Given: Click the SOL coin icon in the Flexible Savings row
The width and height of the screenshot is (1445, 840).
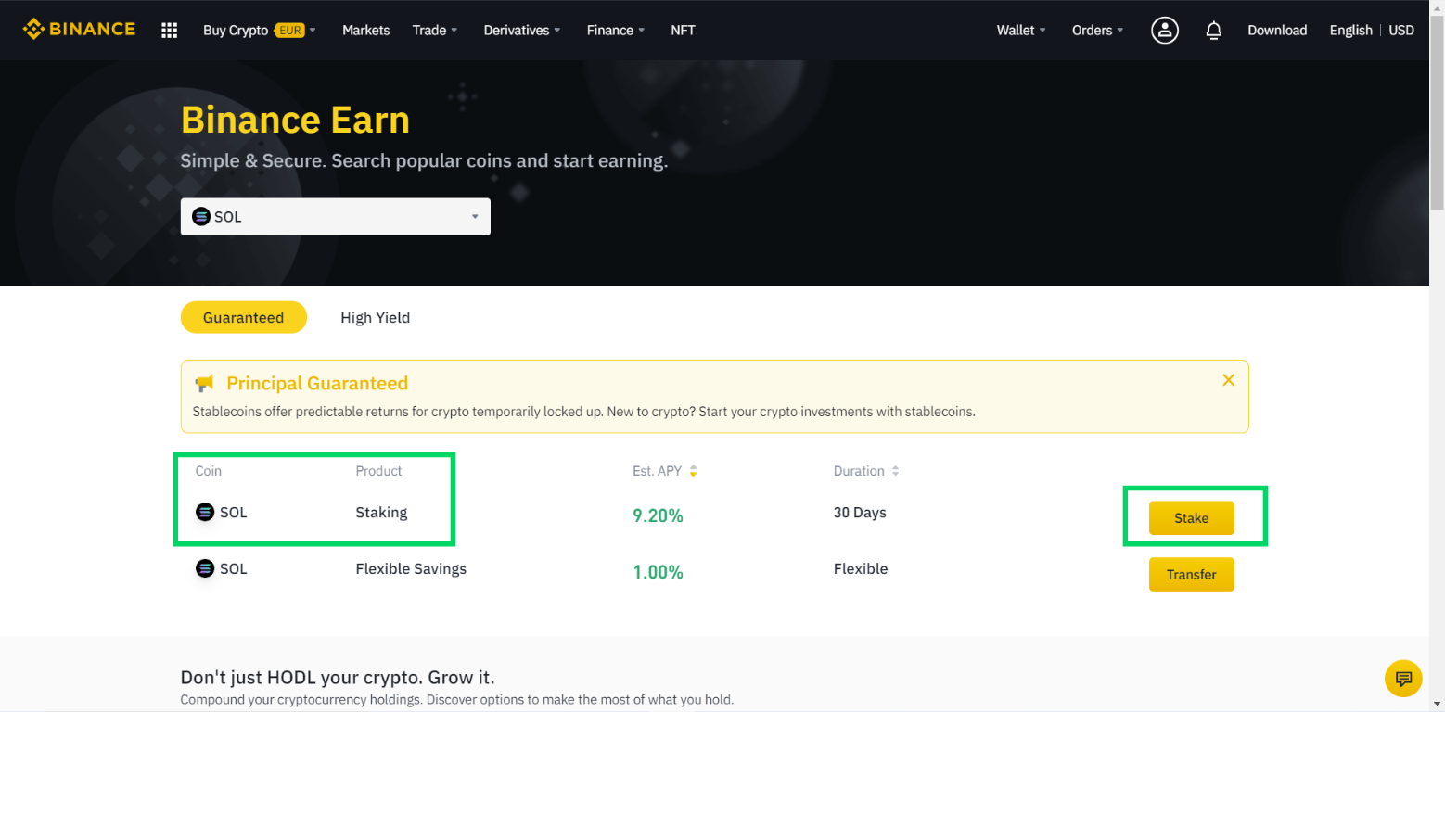Looking at the screenshot, I should click(x=205, y=568).
